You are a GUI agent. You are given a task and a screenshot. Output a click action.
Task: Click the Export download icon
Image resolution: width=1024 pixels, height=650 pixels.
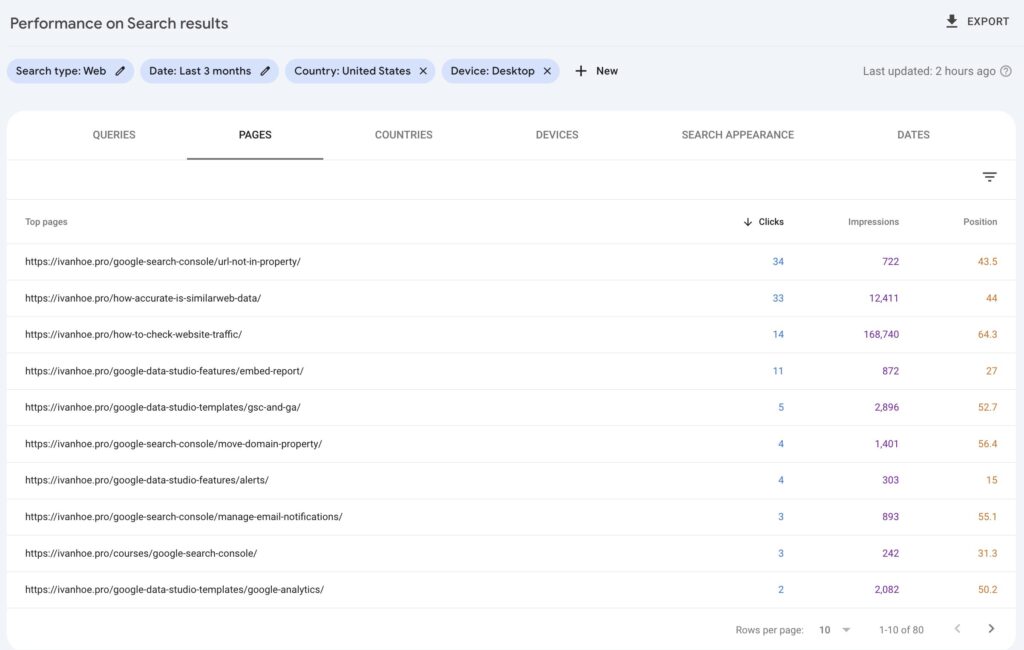pyautogui.click(x=951, y=22)
